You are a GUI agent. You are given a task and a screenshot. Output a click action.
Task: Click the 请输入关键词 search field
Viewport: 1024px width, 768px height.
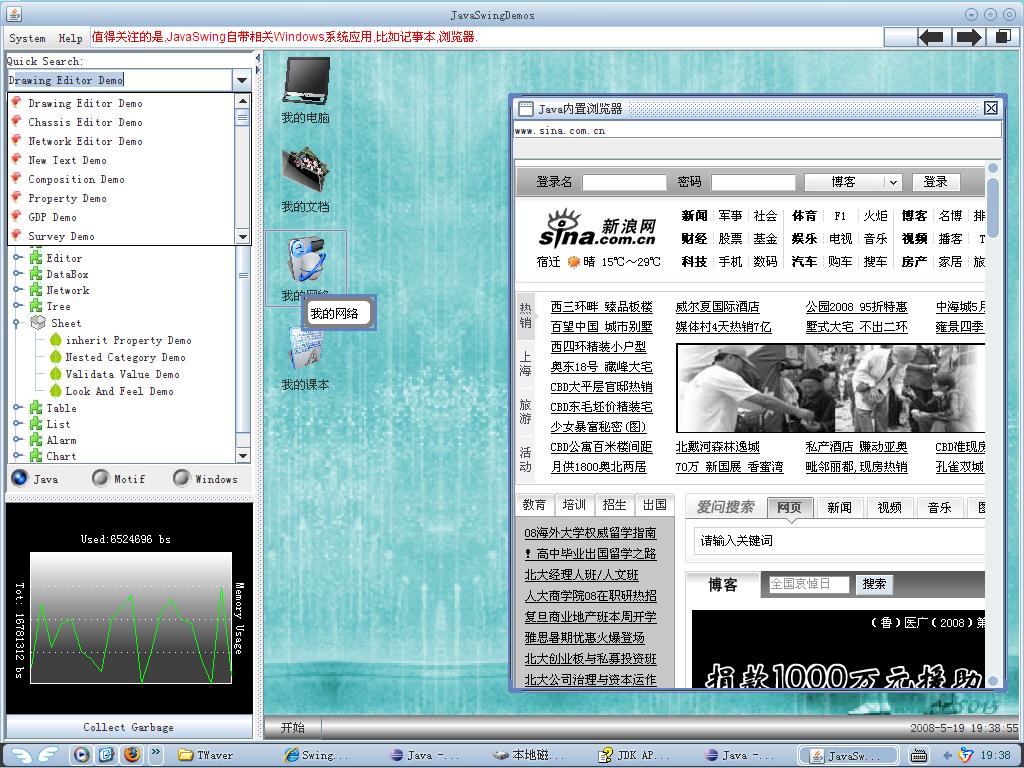pyautogui.click(x=839, y=541)
